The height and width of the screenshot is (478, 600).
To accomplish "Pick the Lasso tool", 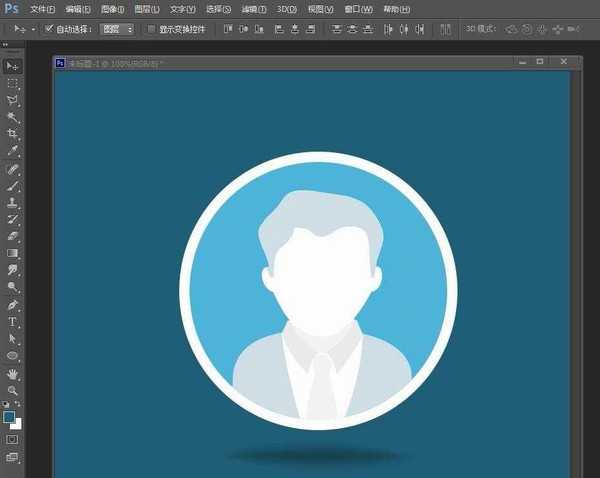I will click(x=12, y=101).
